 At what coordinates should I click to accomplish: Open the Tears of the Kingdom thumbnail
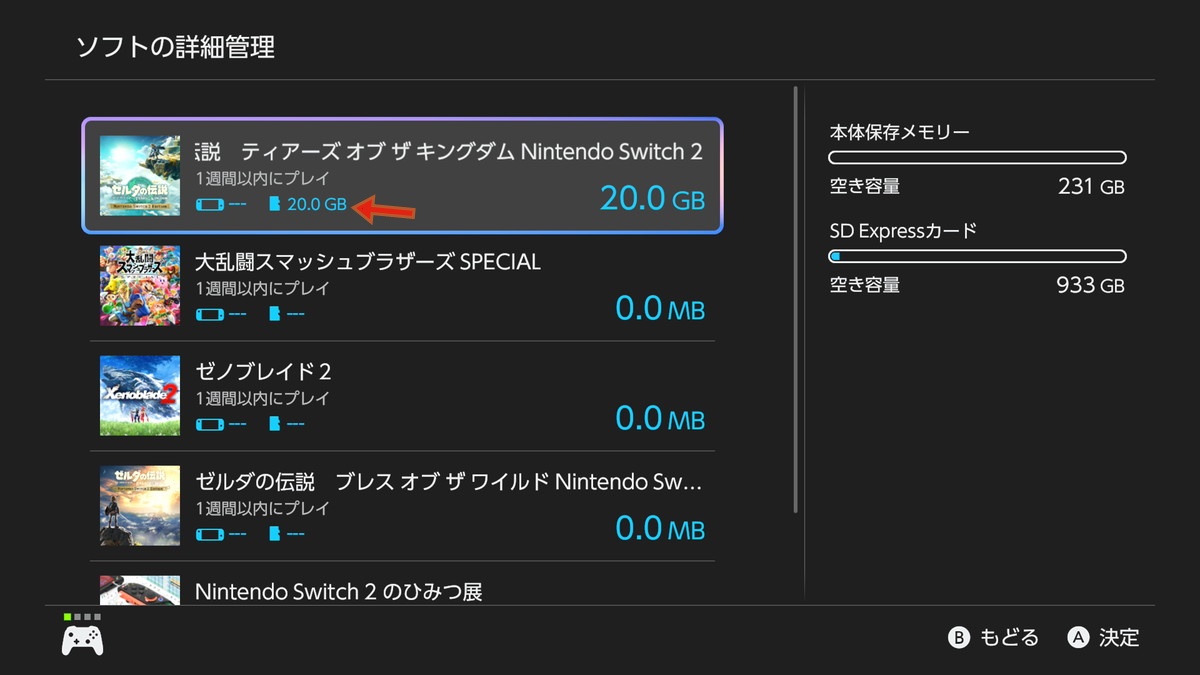click(140, 176)
